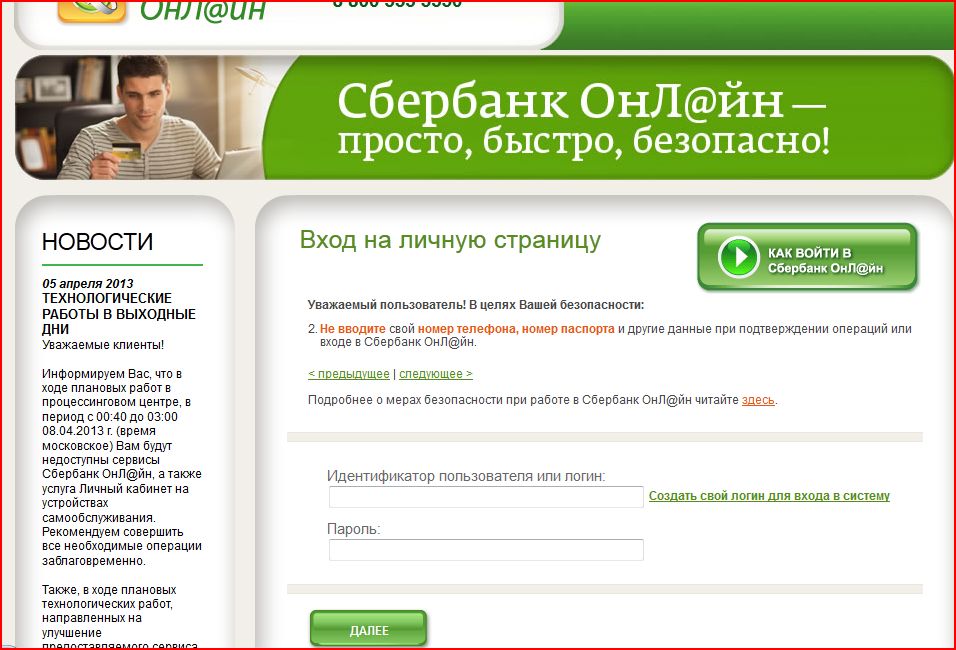The height and width of the screenshot is (650, 956).
Task: Click the banner slogan 'просто, быстро, безопасно!'
Action: (583, 142)
